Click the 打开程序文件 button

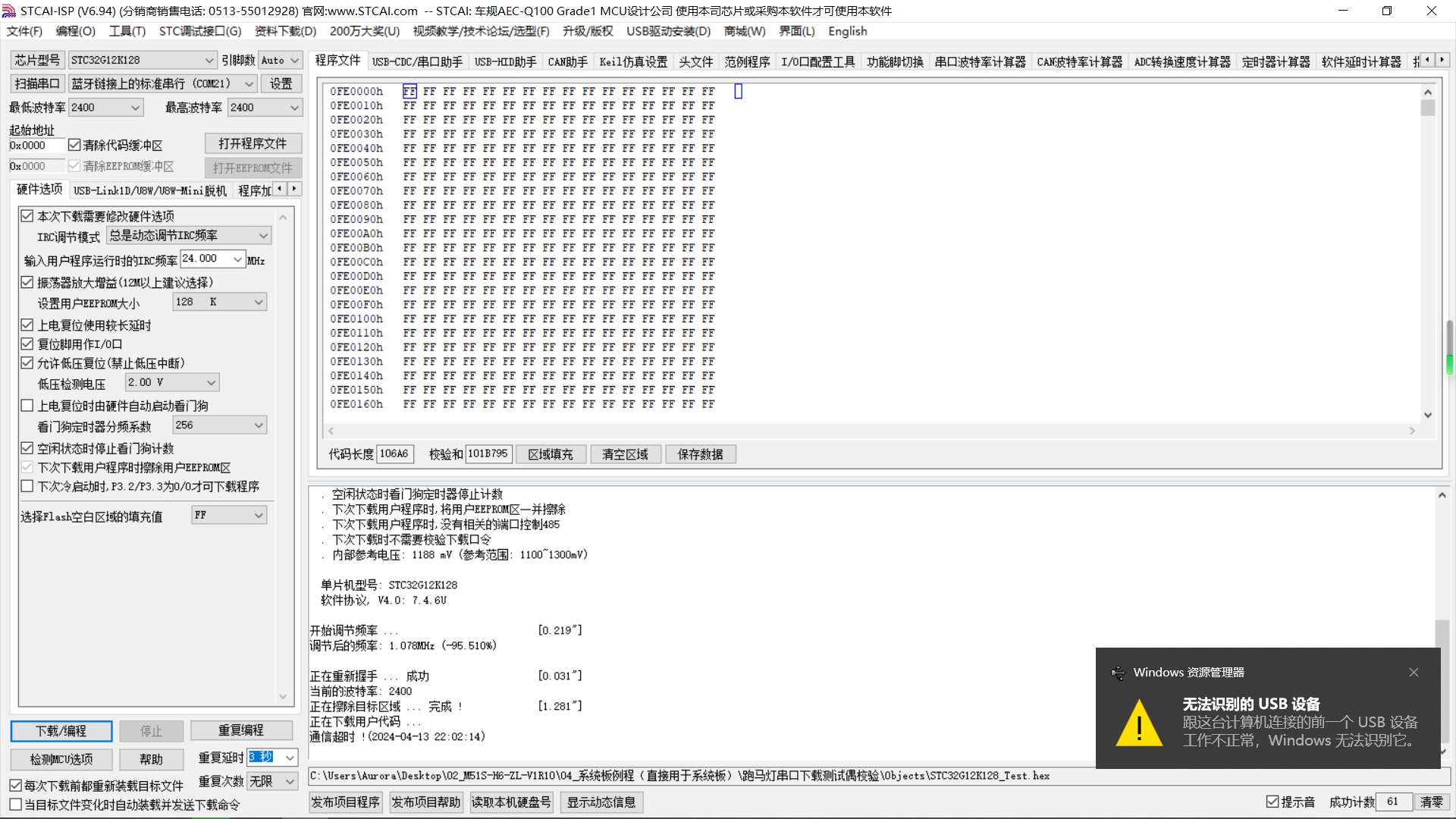pyautogui.click(x=253, y=144)
